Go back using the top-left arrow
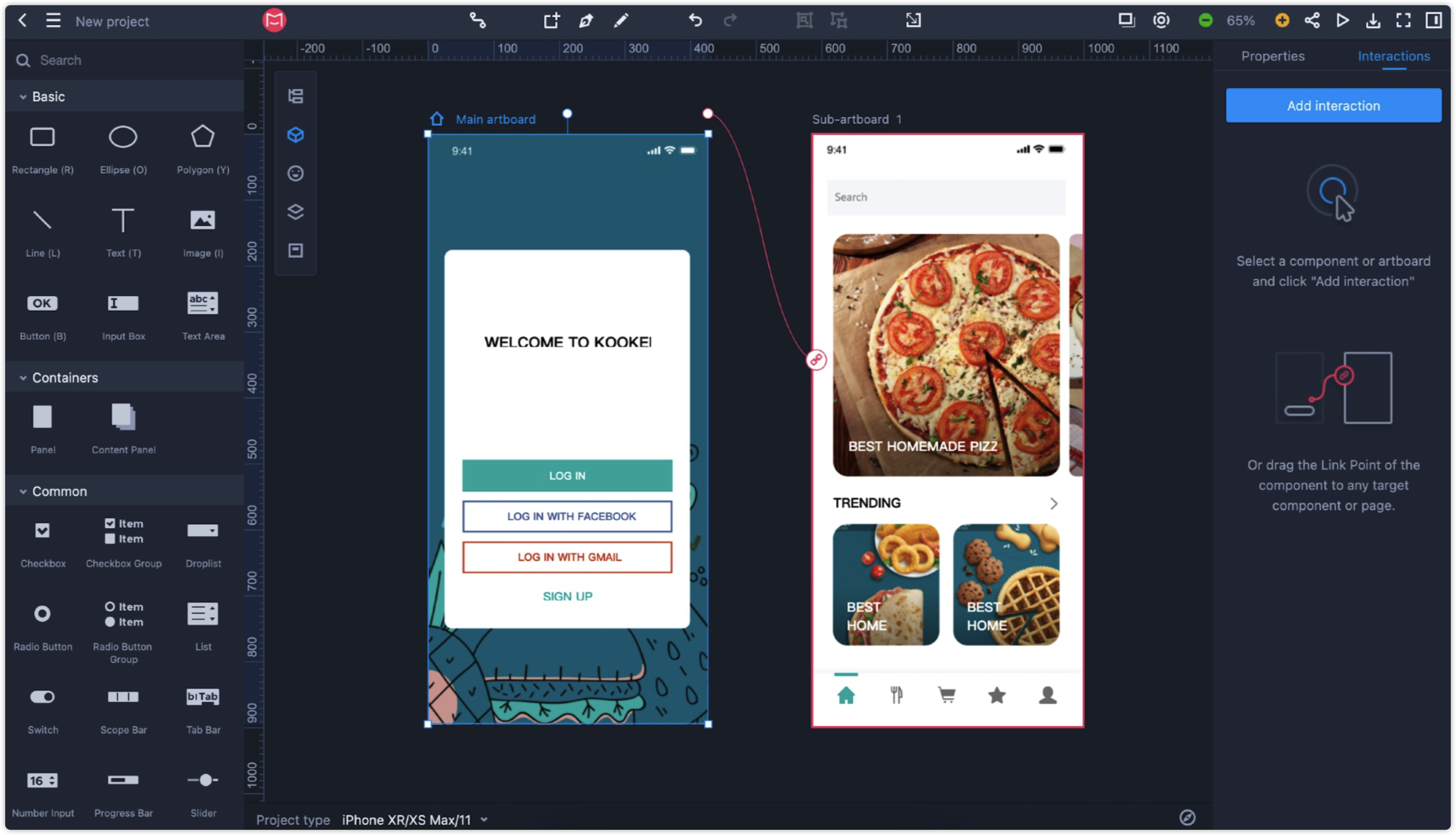 click(22, 21)
